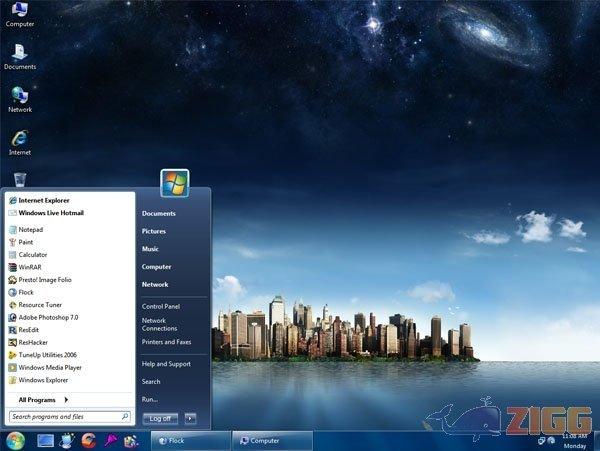The height and width of the screenshot is (451, 600).
Task: Select Documents in Start menu right pane
Action: click(x=159, y=213)
